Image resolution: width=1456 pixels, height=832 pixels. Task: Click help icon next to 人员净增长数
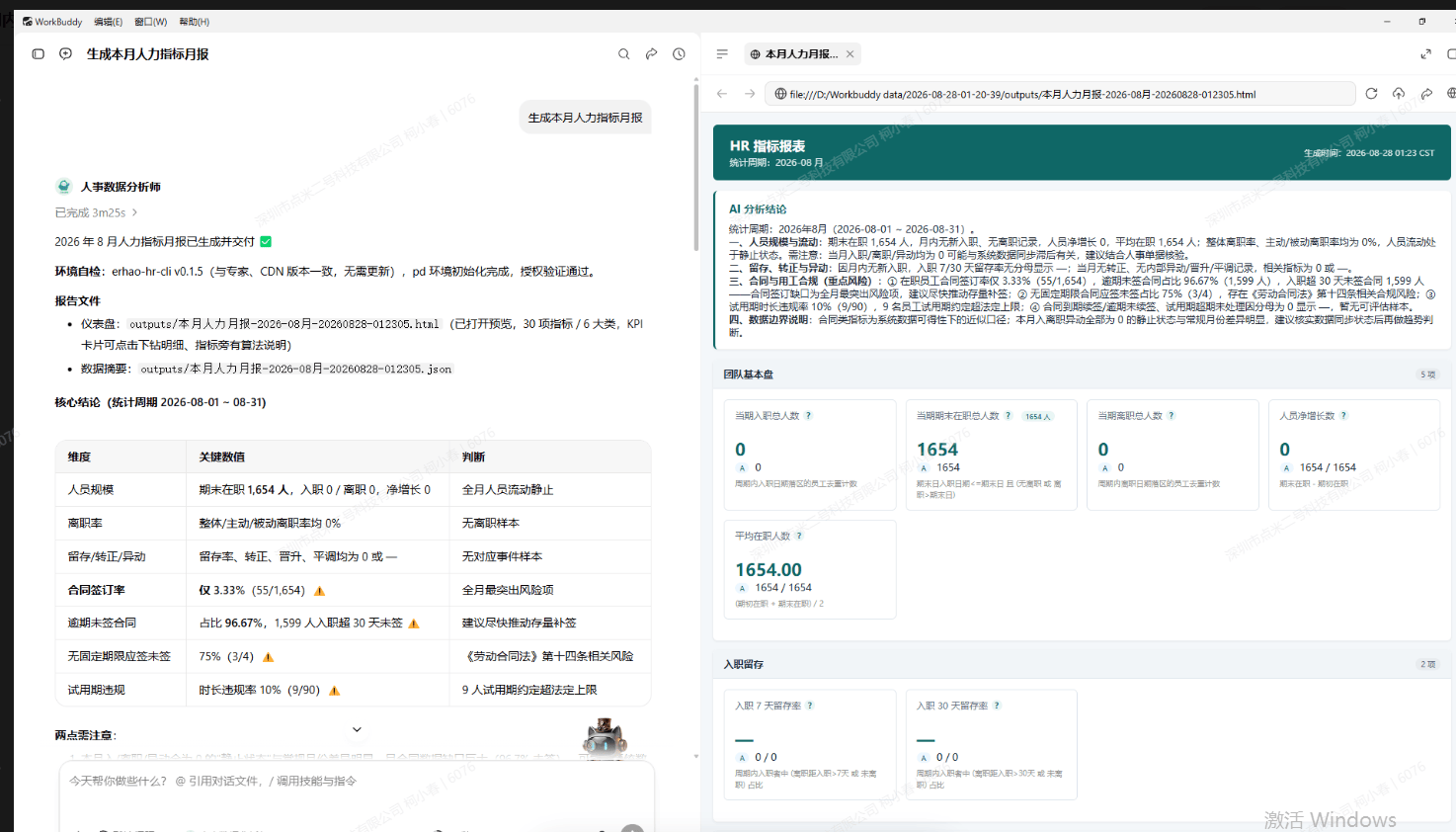(1343, 416)
